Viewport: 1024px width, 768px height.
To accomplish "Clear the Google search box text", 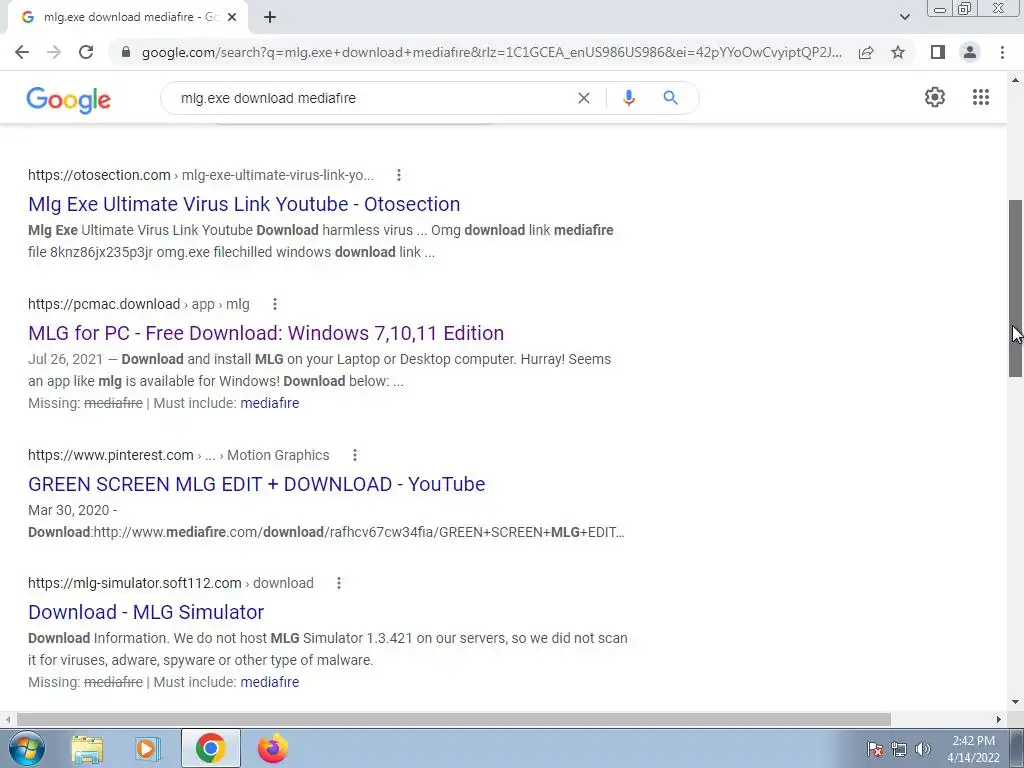I will tap(584, 98).
